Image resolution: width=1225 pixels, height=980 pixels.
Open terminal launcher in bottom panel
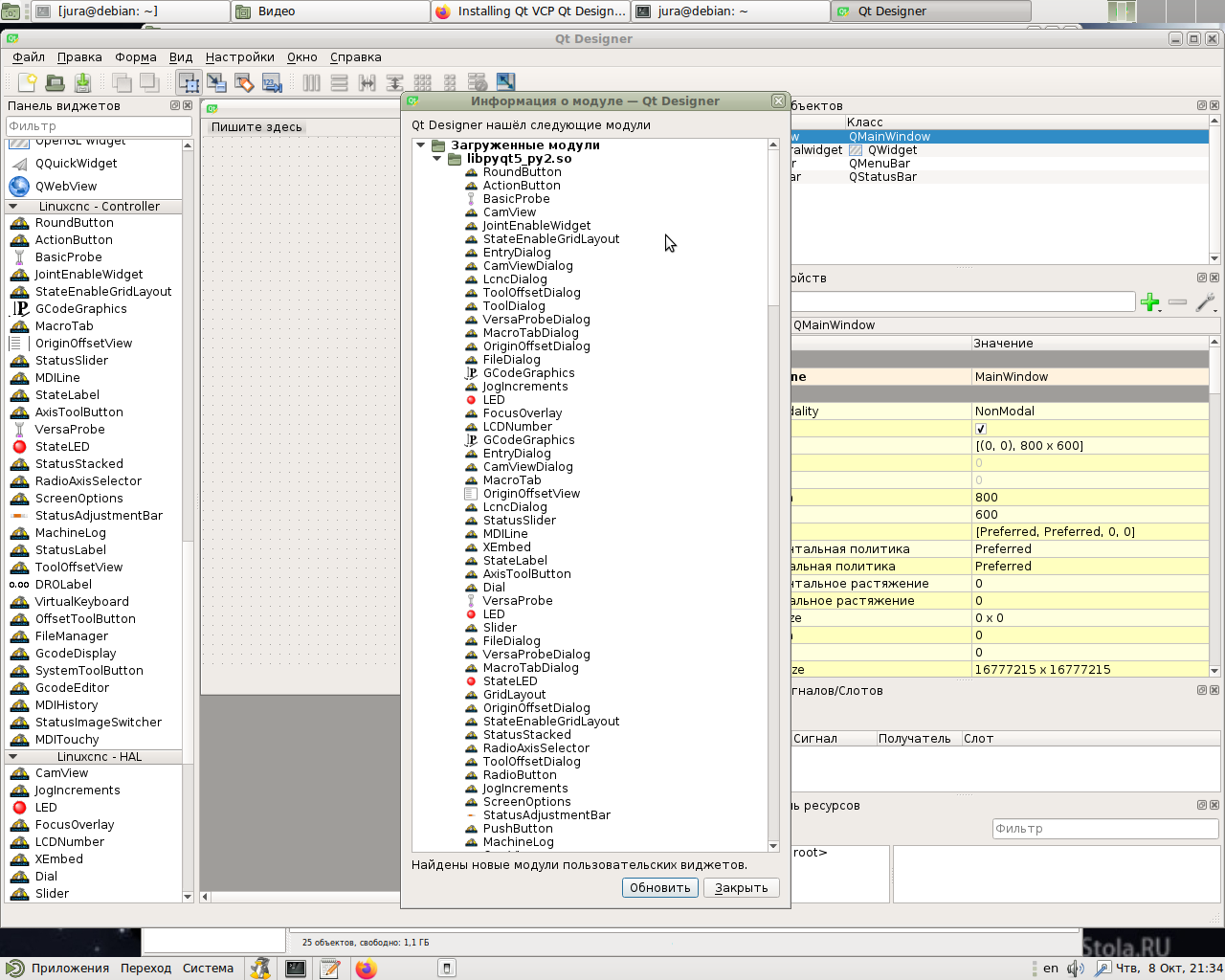(296, 969)
